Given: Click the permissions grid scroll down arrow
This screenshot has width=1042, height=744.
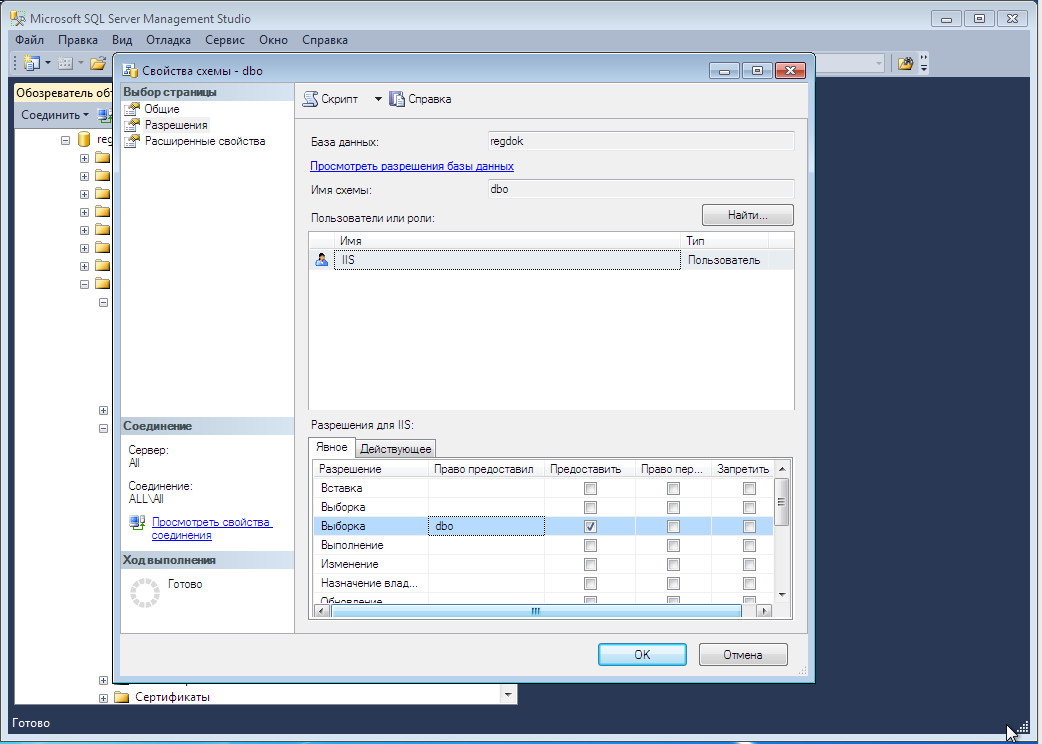Looking at the screenshot, I should (782, 595).
